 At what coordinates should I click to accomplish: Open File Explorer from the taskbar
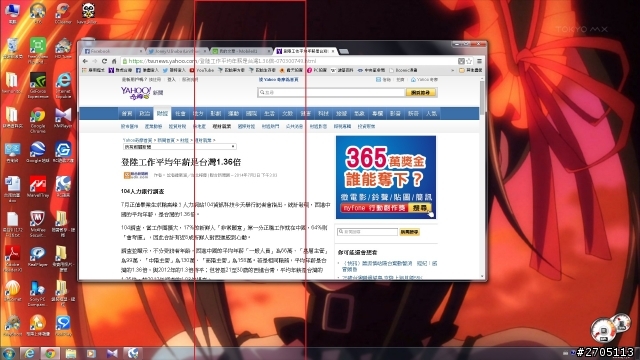click(71, 353)
